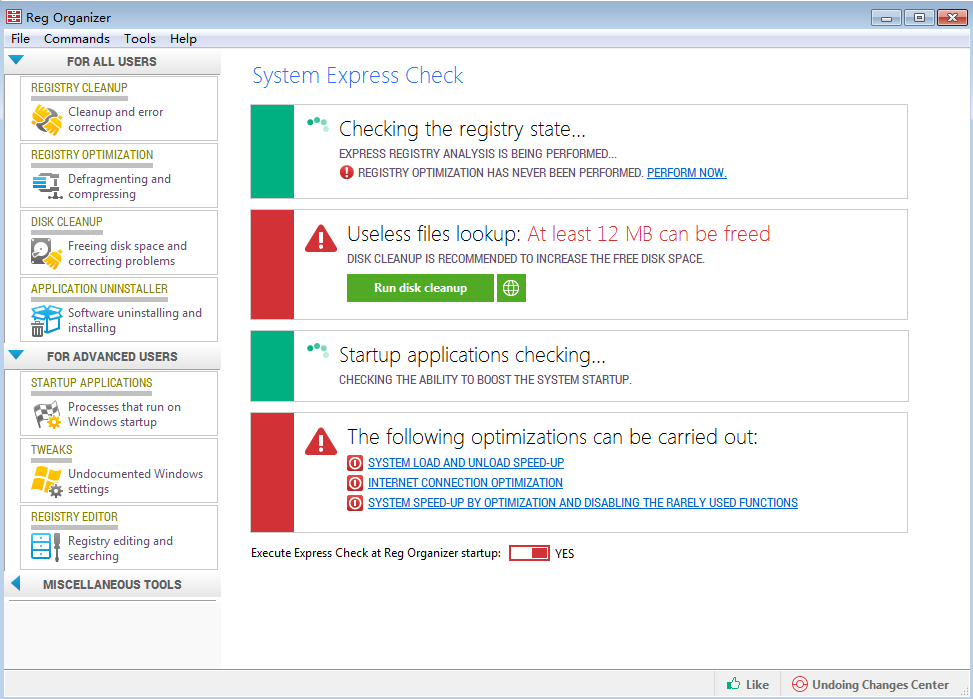
Task: Open System Load and Unload Speed-up link
Action: click(465, 463)
